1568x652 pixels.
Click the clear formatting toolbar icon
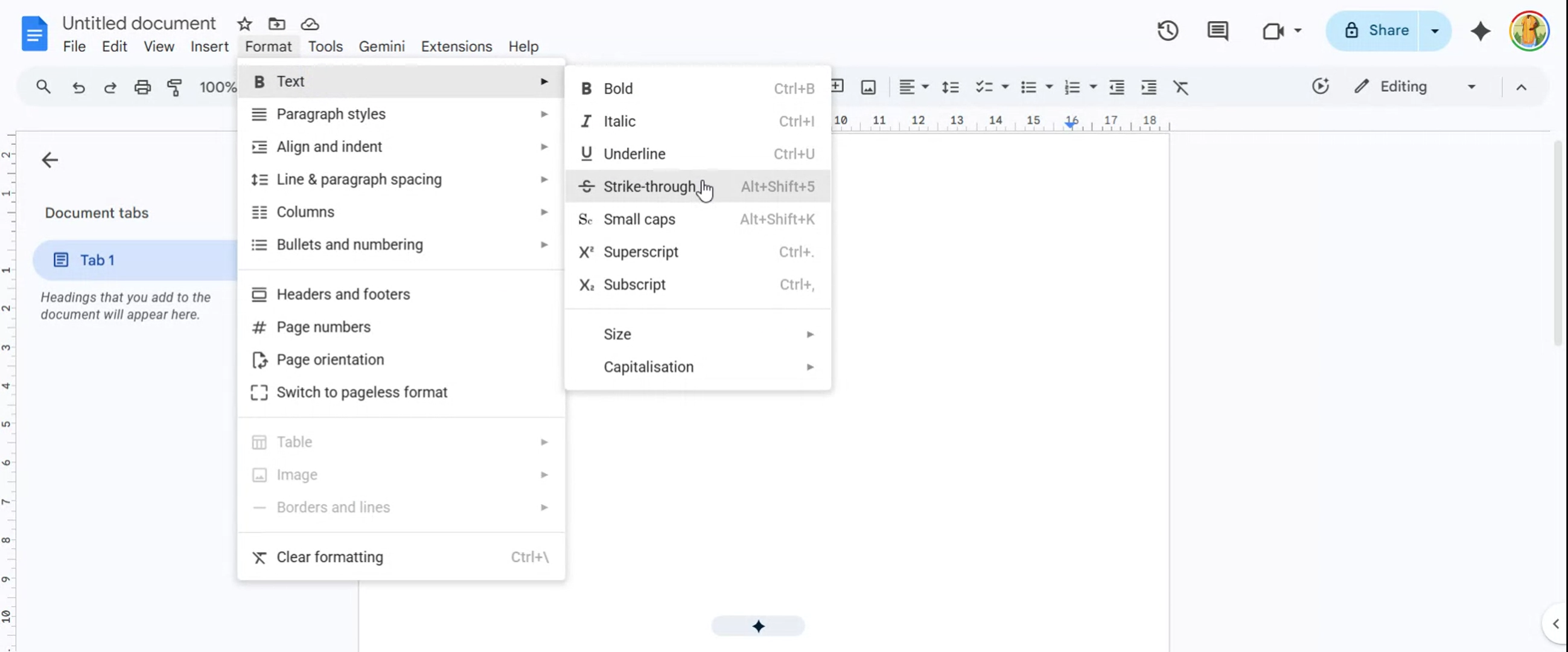pyautogui.click(x=1182, y=88)
